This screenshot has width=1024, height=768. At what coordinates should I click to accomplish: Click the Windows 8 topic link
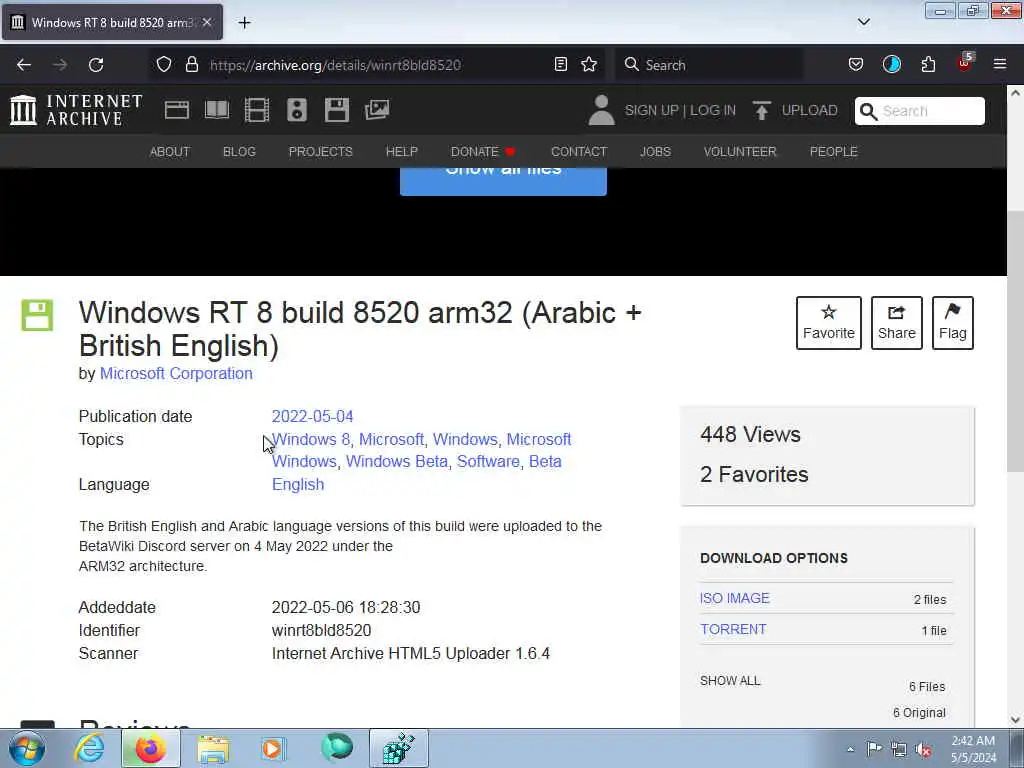coord(311,440)
